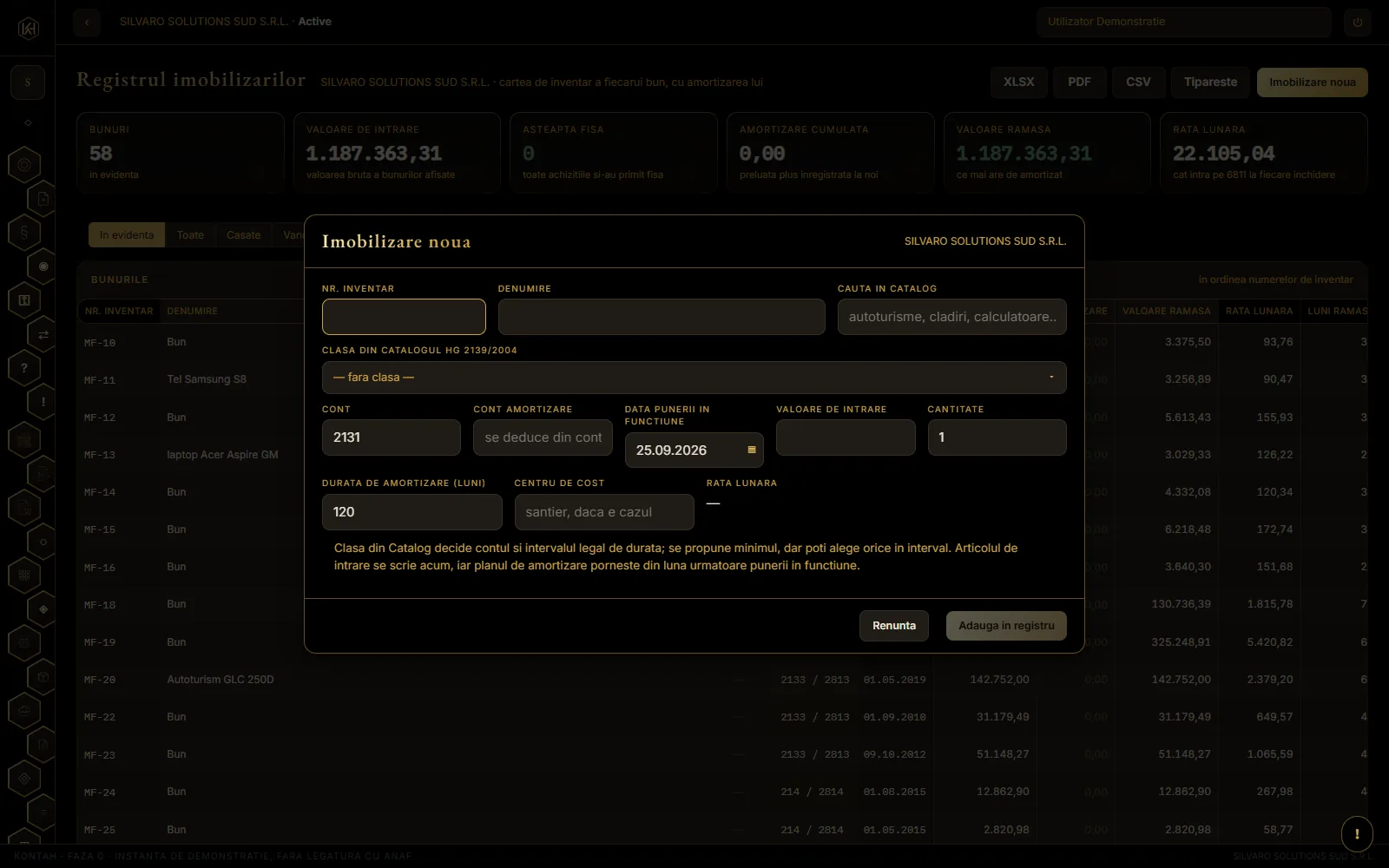This screenshot has width=1389, height=868.
Task: Click 'Adauga in registru' button
Action: [1006, 626]
